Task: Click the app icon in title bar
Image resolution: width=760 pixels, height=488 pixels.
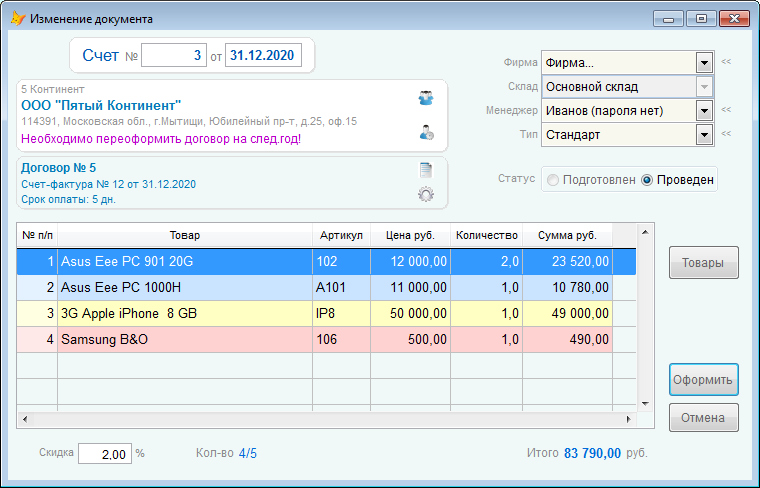Action: [x=18, y=18]
